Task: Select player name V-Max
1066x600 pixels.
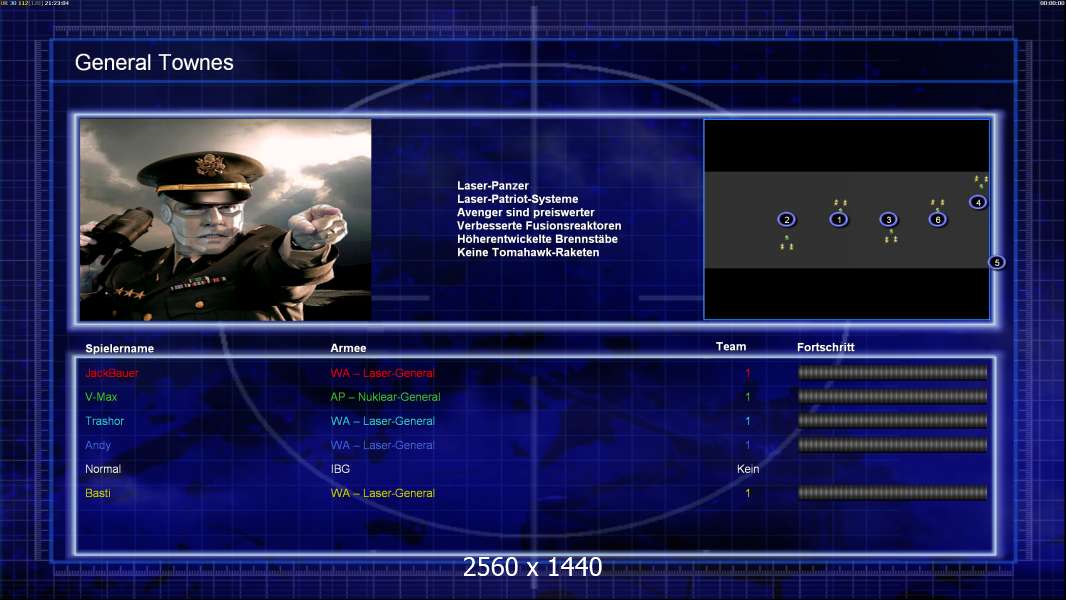Action: tap(101, 397)
